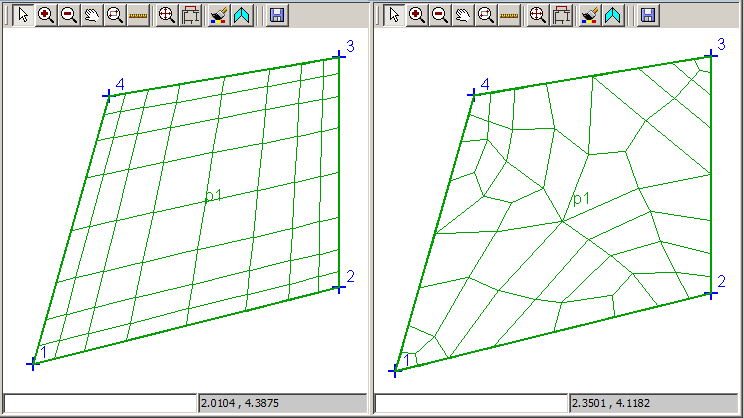Click the cyan arrow icon in right window
The image size is (744, 418).
tap(613, 15)
